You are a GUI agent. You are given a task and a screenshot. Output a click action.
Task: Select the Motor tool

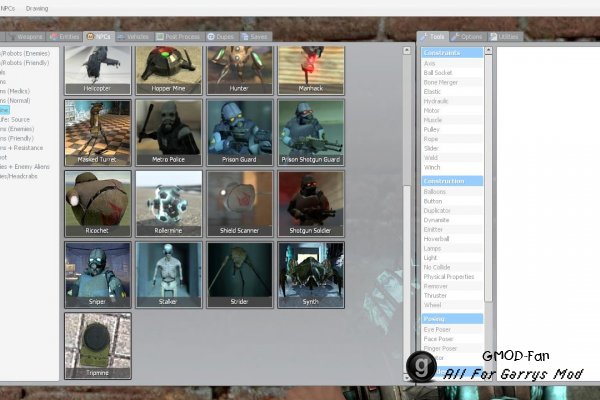(452, 111)
